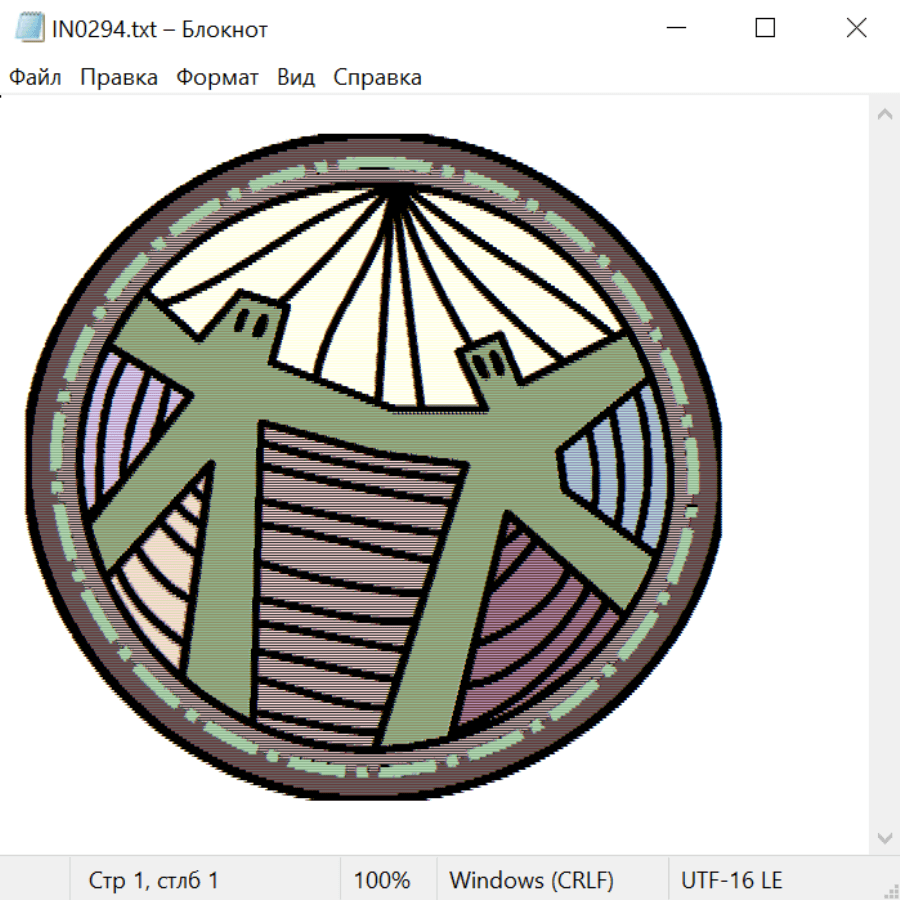Click the left green figure's head
The width and height of the screenshot is (900, 900).
point(253,322)
